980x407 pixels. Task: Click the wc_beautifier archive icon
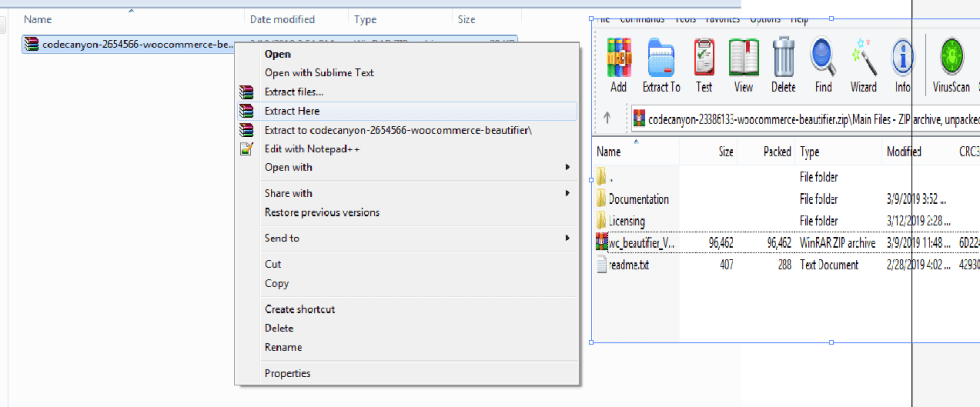[x=602, y=242]
